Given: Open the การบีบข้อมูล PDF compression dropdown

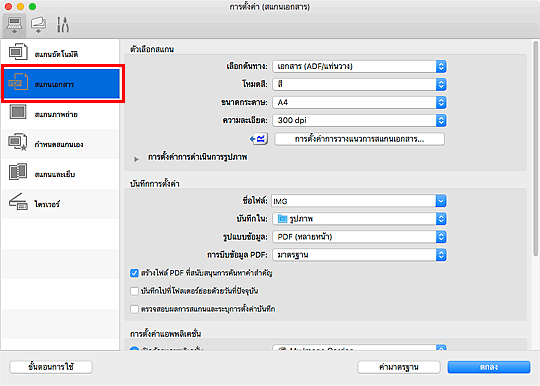Looking at the screenshot, I should pos(359,255).
